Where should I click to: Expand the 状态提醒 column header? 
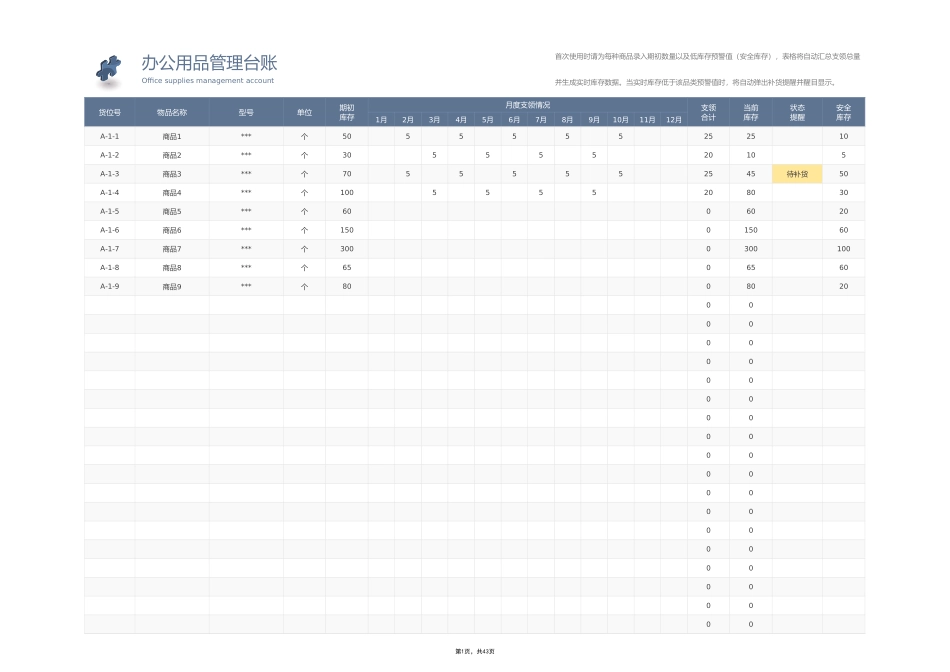(x=796, y=113)
